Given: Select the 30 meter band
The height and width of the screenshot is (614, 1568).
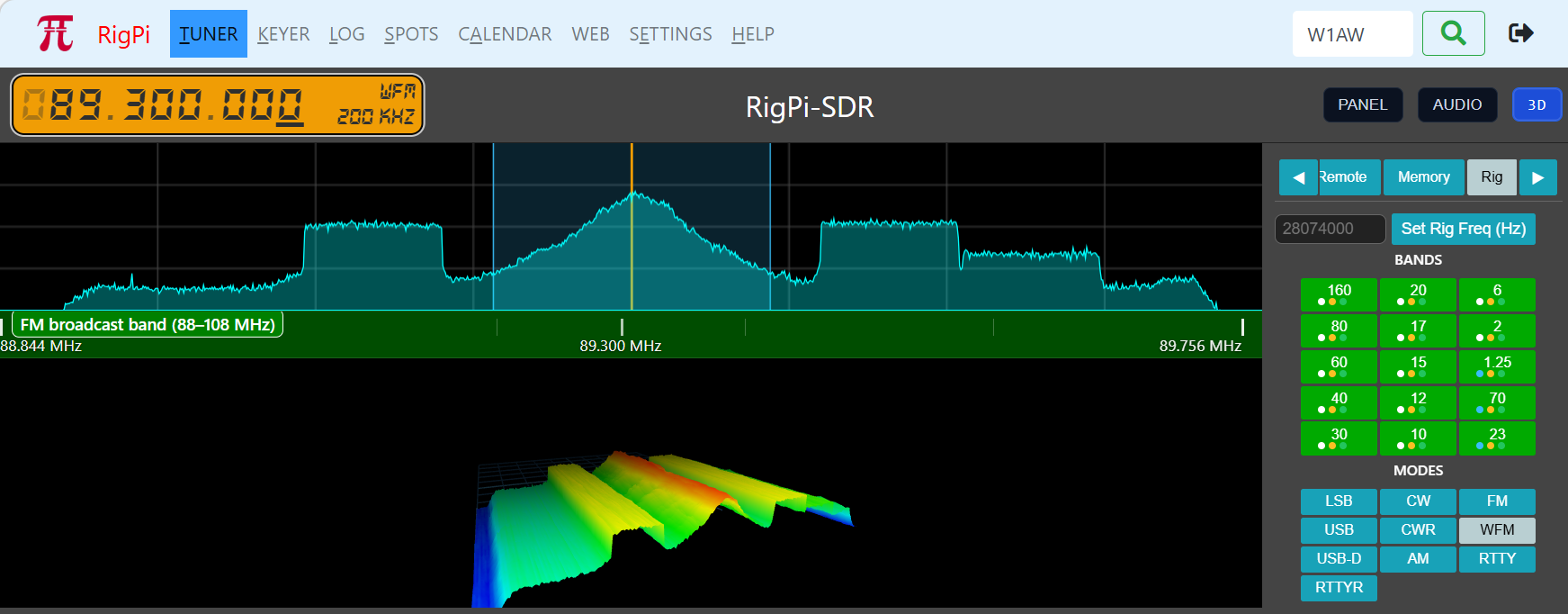Looking at the screenshot, I should click(x=1339, y=438).
